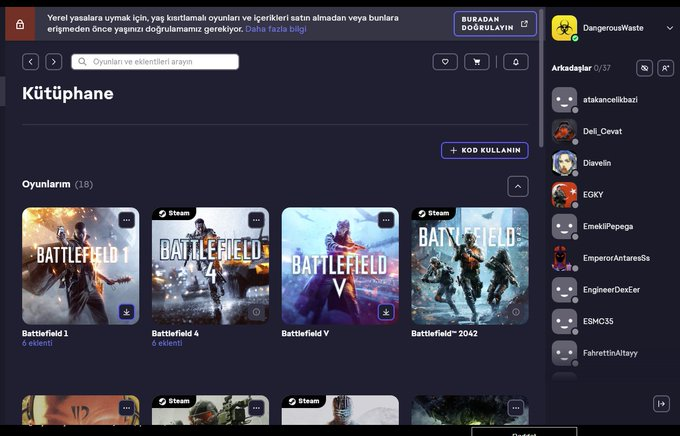The image size is (680, 436).
Task: Click the Steam badge on Battlefield 4
Action: [174, 213]
